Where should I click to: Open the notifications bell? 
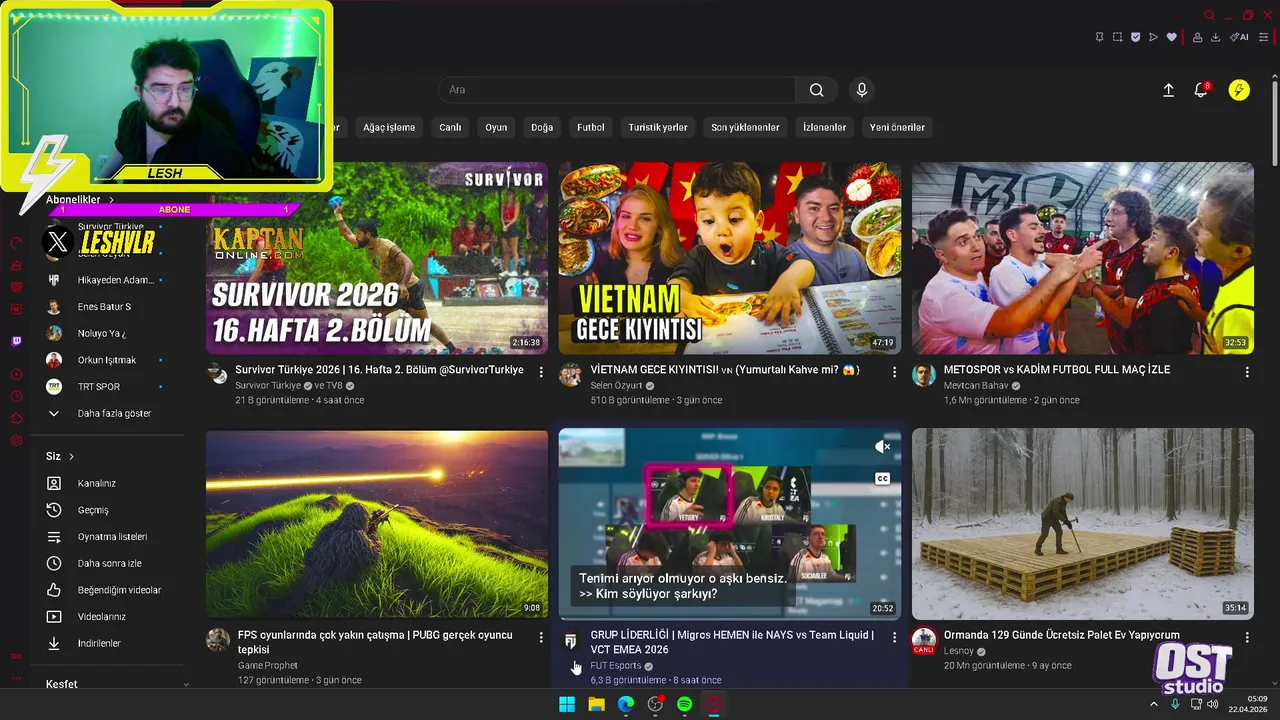point(1201,90)
